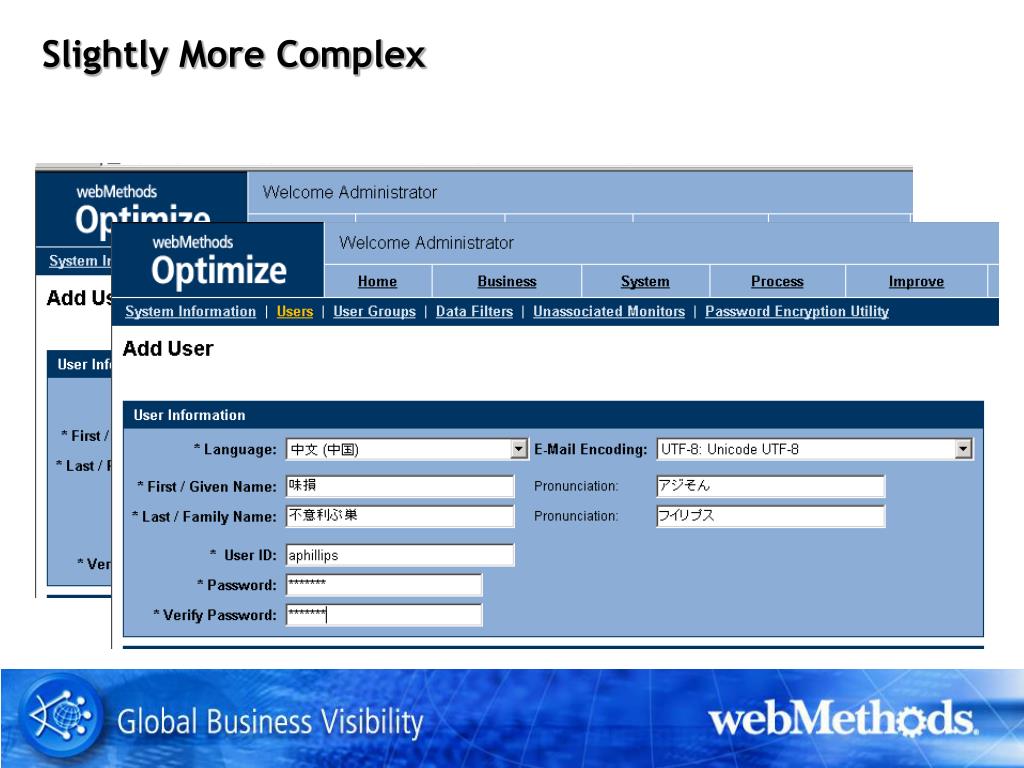Image resolution: width=1024 pixels, height=768 pixels.
Task: Click the User ID field
Action: [400, 555]
